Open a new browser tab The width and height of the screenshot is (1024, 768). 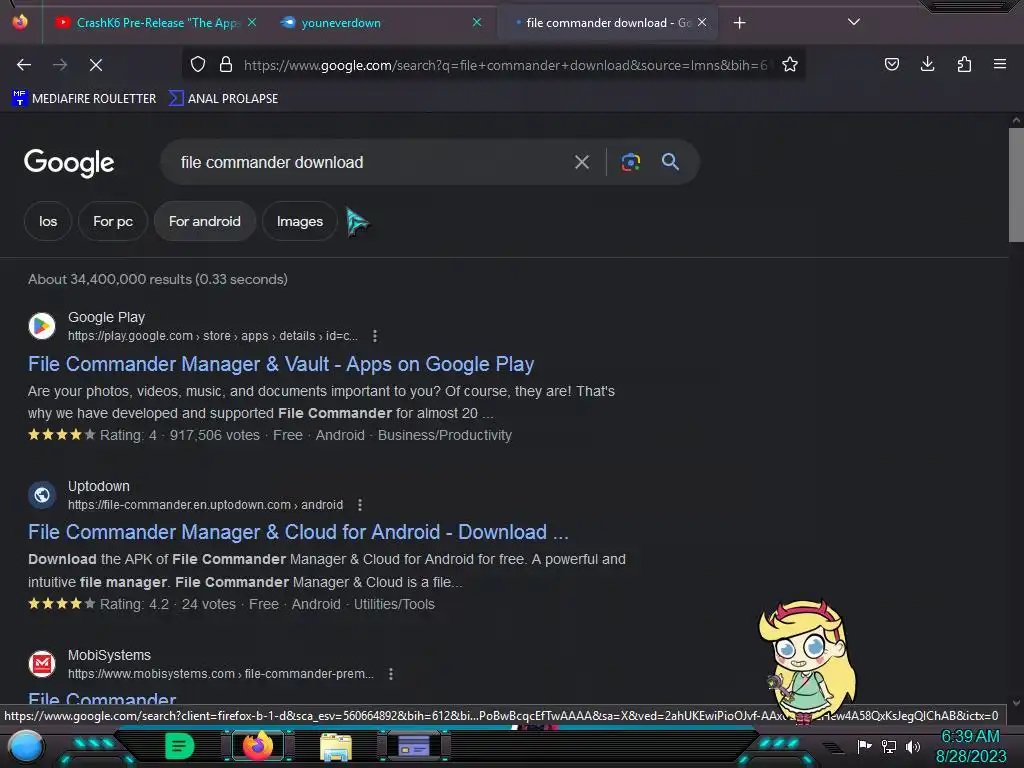click(x=739, y=23)
